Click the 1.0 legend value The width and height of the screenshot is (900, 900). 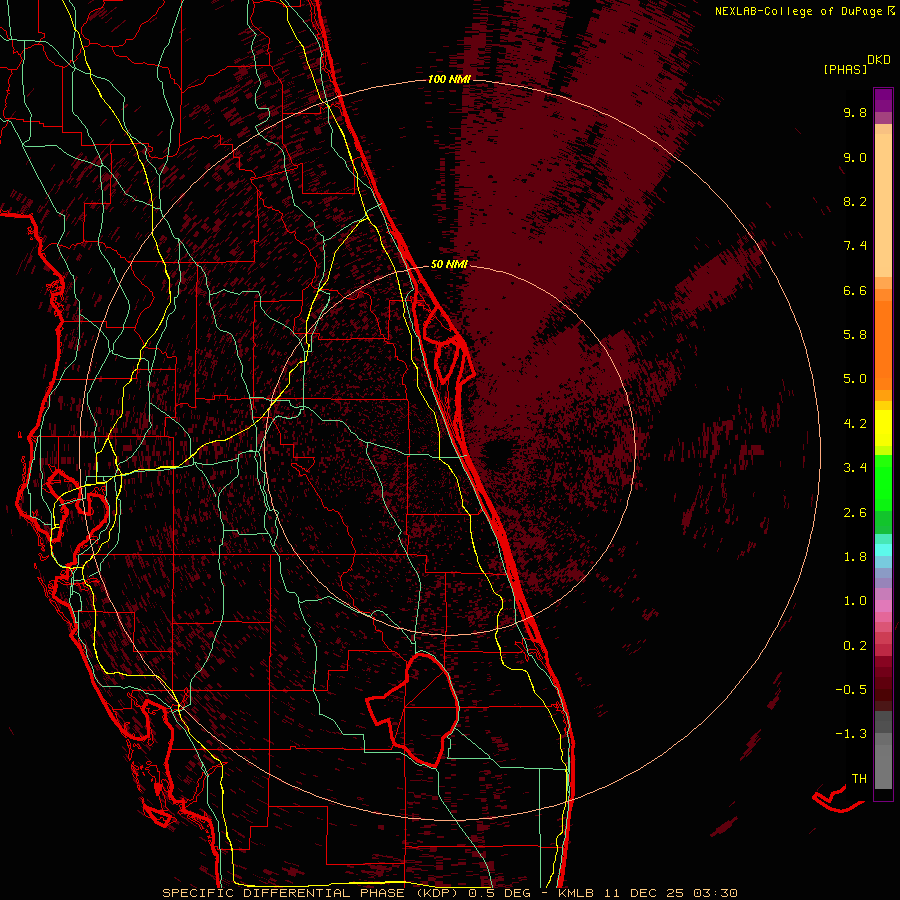(x=855, y=601)
